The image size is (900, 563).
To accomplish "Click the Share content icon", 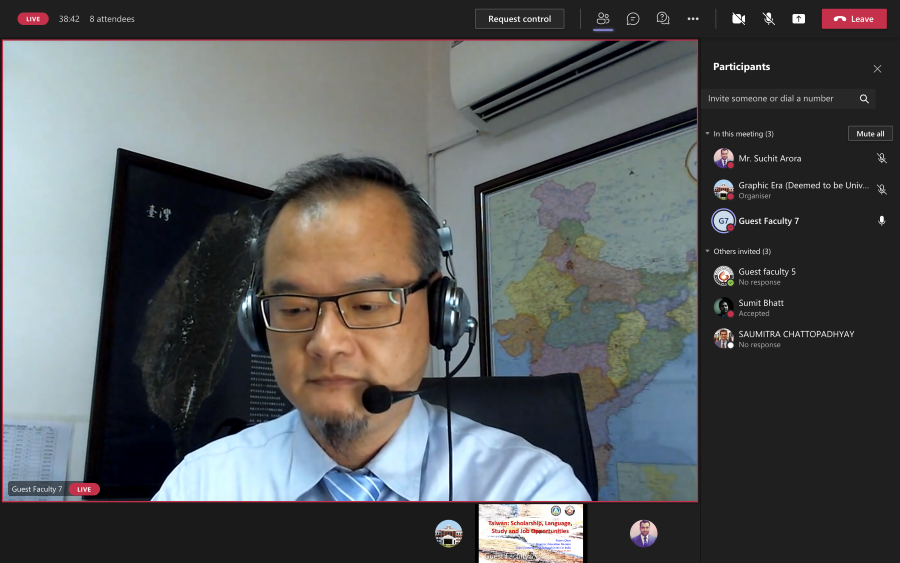I will click(x=798, y=19).
